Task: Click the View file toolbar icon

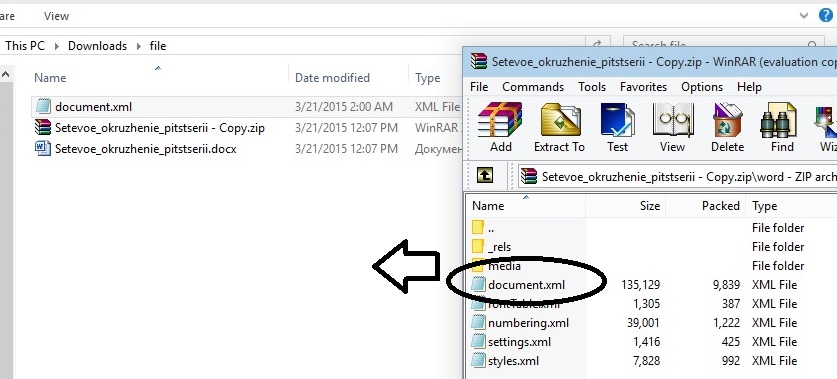Action: tap(673, 127)
